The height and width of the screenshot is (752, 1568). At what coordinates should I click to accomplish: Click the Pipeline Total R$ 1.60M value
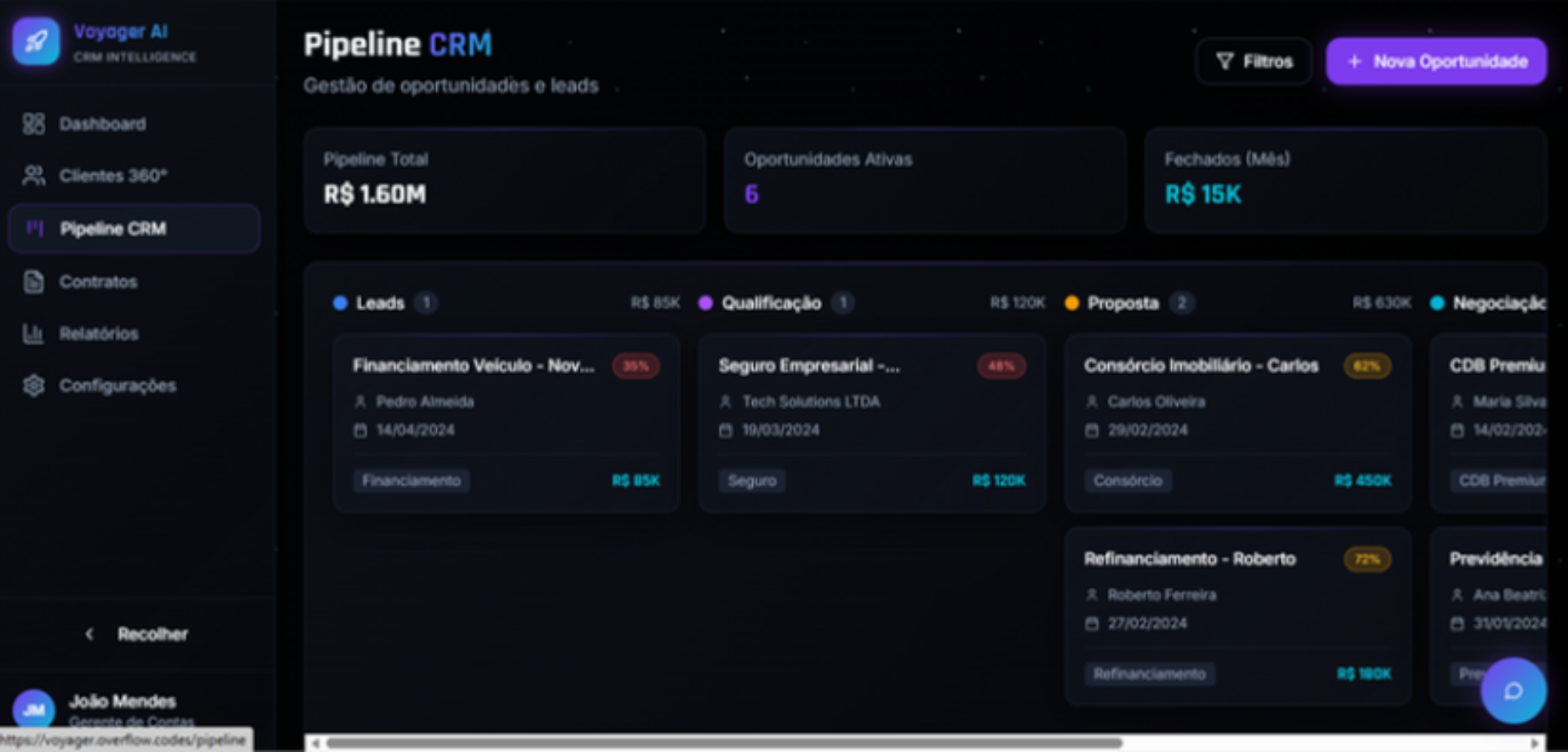point(375,194)
